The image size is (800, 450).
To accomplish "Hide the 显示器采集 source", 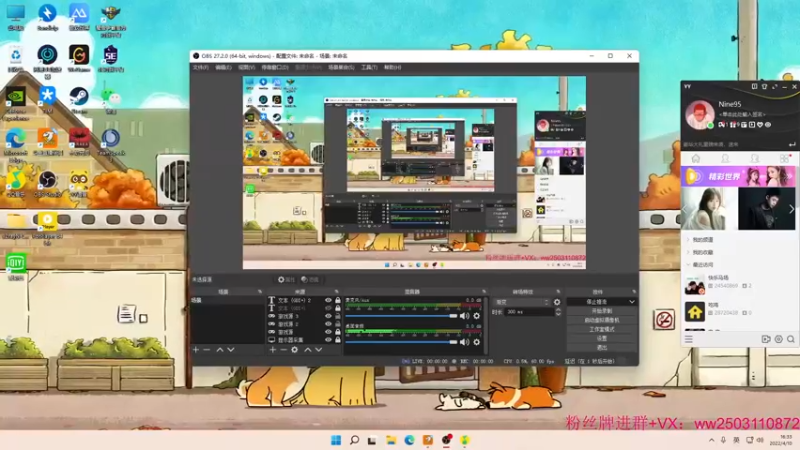I will coord(328,339).
